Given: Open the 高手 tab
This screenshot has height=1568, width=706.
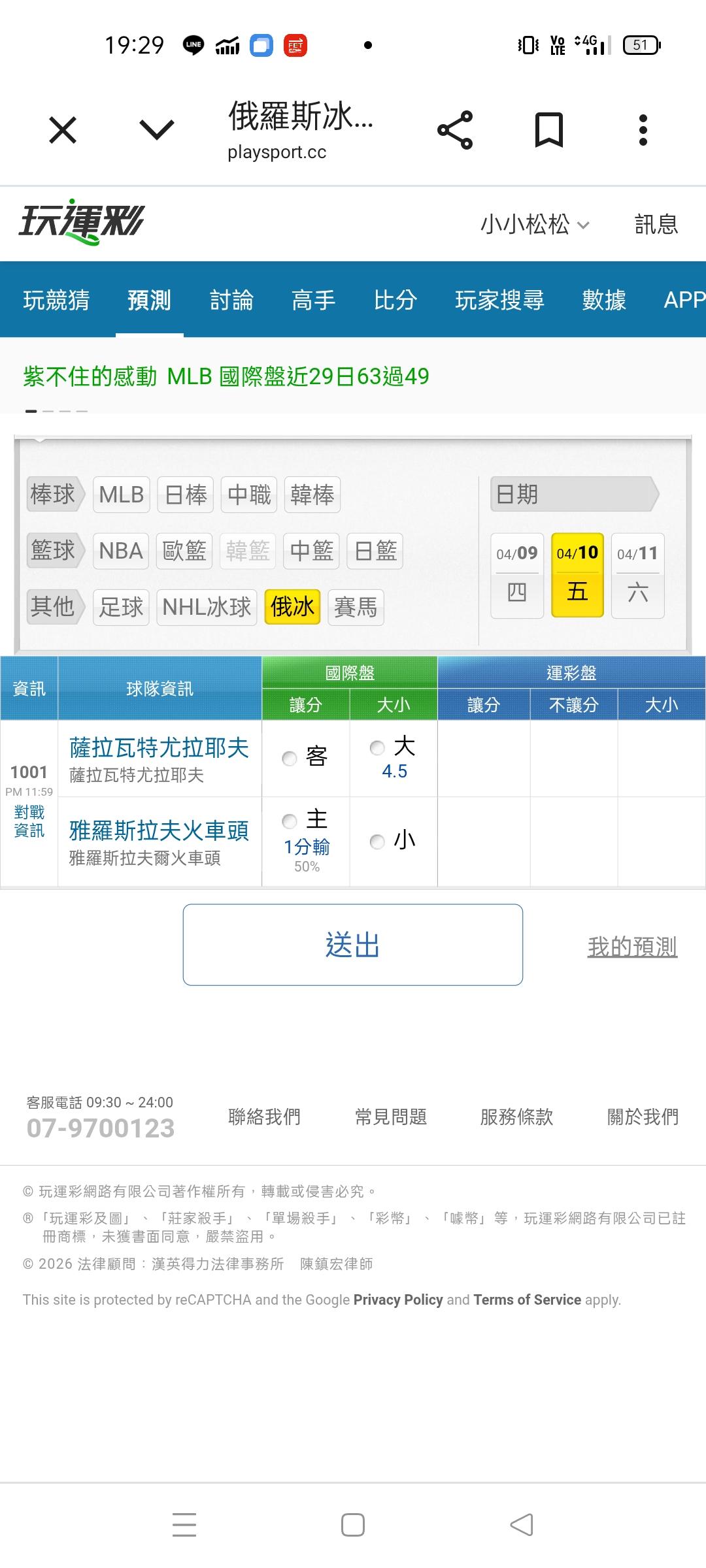Looking at the screenshot, I should pos(313,300).
